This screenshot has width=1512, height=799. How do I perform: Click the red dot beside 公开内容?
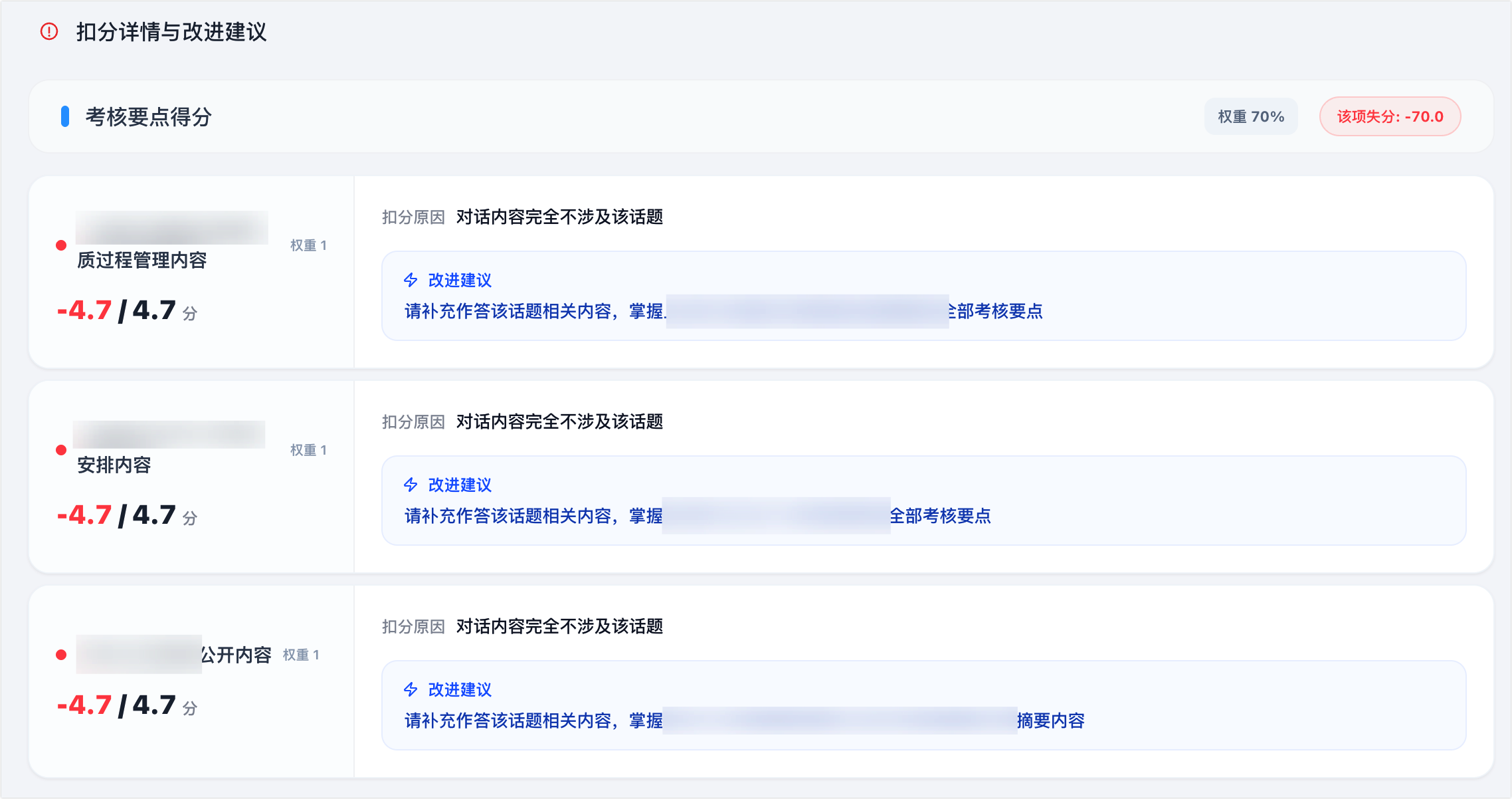(61, 655)
